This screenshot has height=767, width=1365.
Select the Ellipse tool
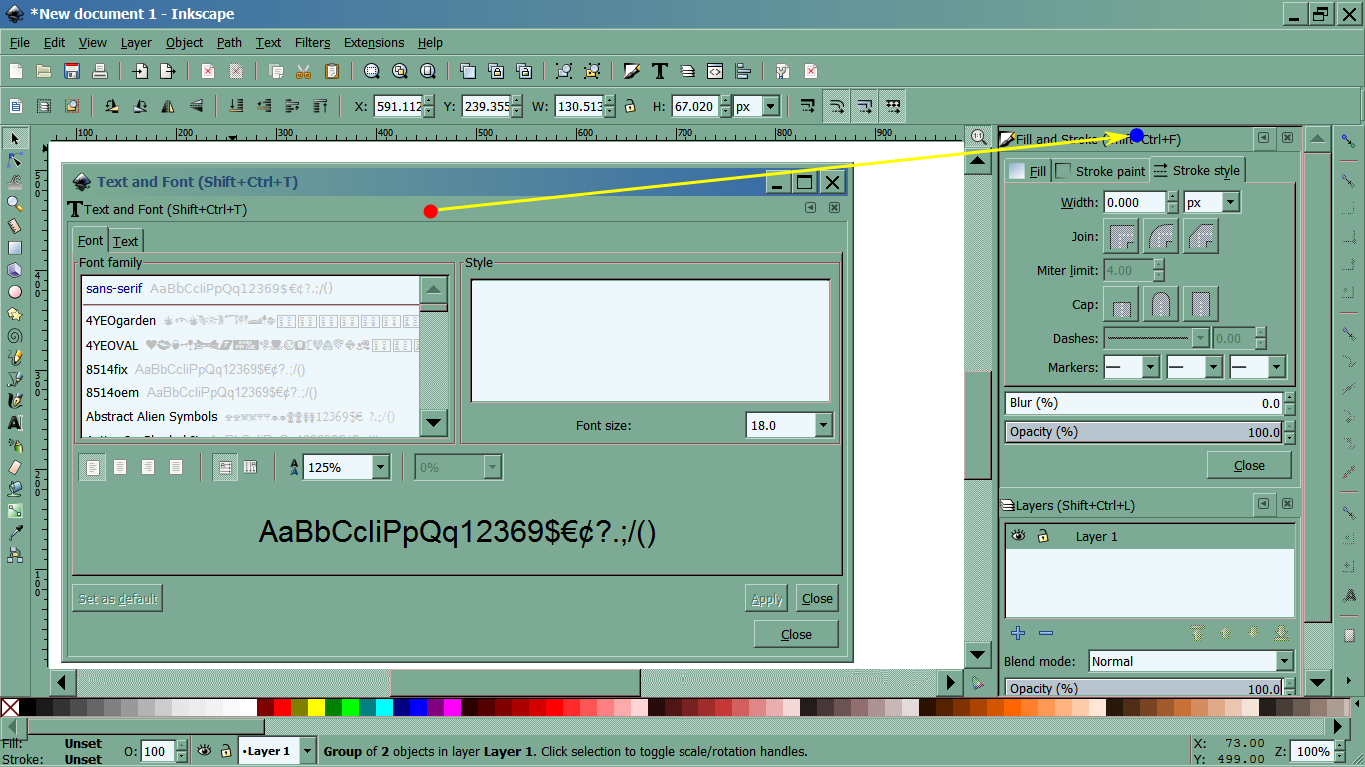(x=15, y=292)
